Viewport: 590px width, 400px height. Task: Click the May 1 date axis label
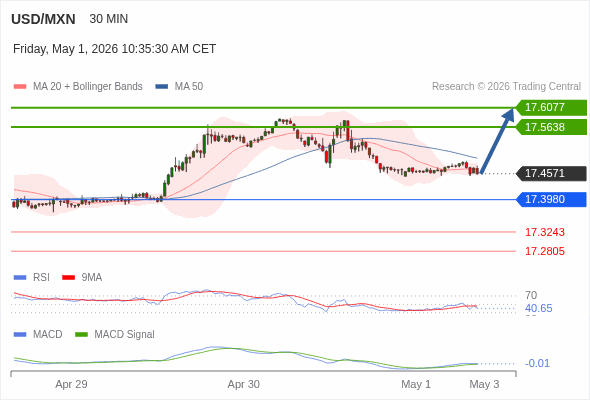point(416,385)
